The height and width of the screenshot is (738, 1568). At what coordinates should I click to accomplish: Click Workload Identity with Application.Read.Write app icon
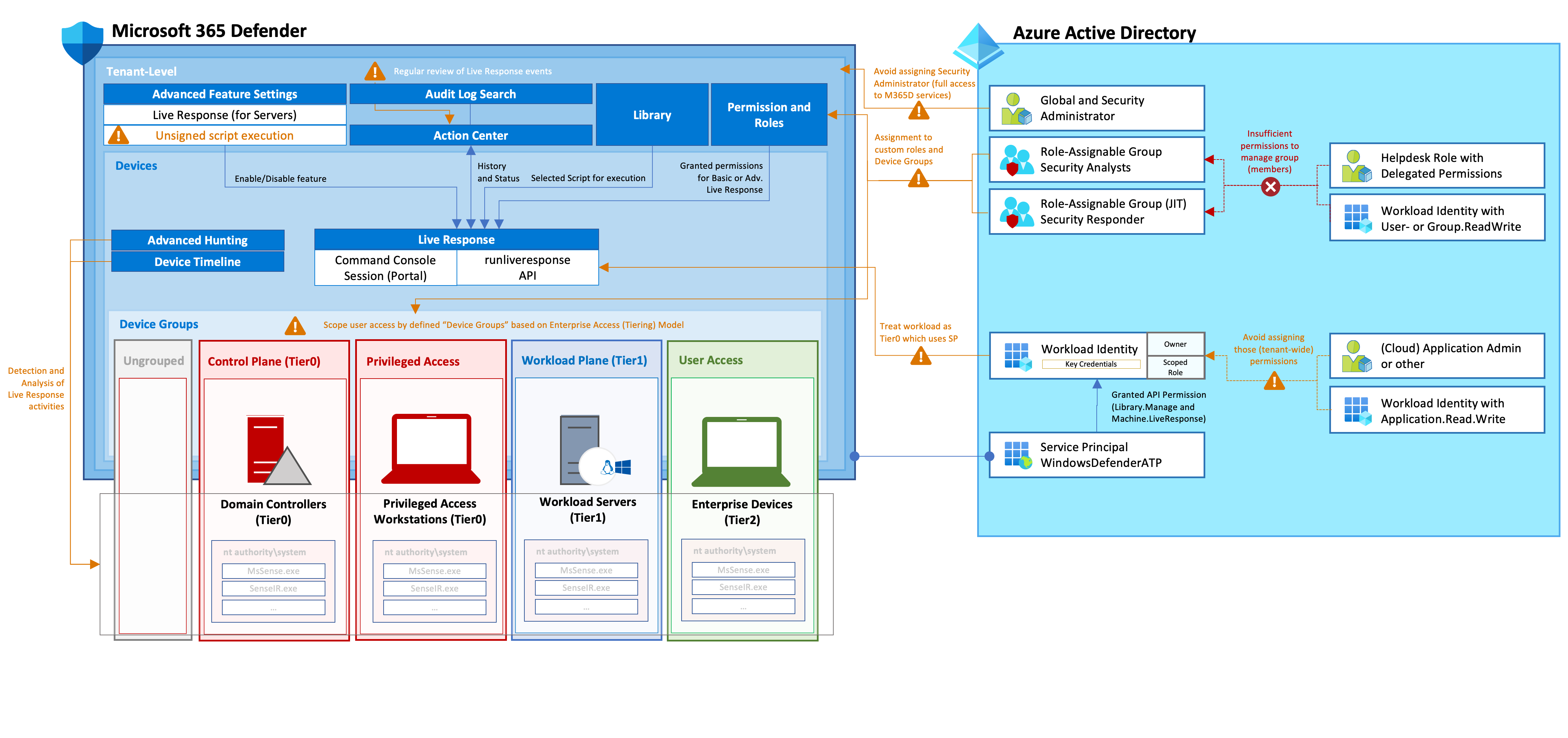[x=1358, y=411]
